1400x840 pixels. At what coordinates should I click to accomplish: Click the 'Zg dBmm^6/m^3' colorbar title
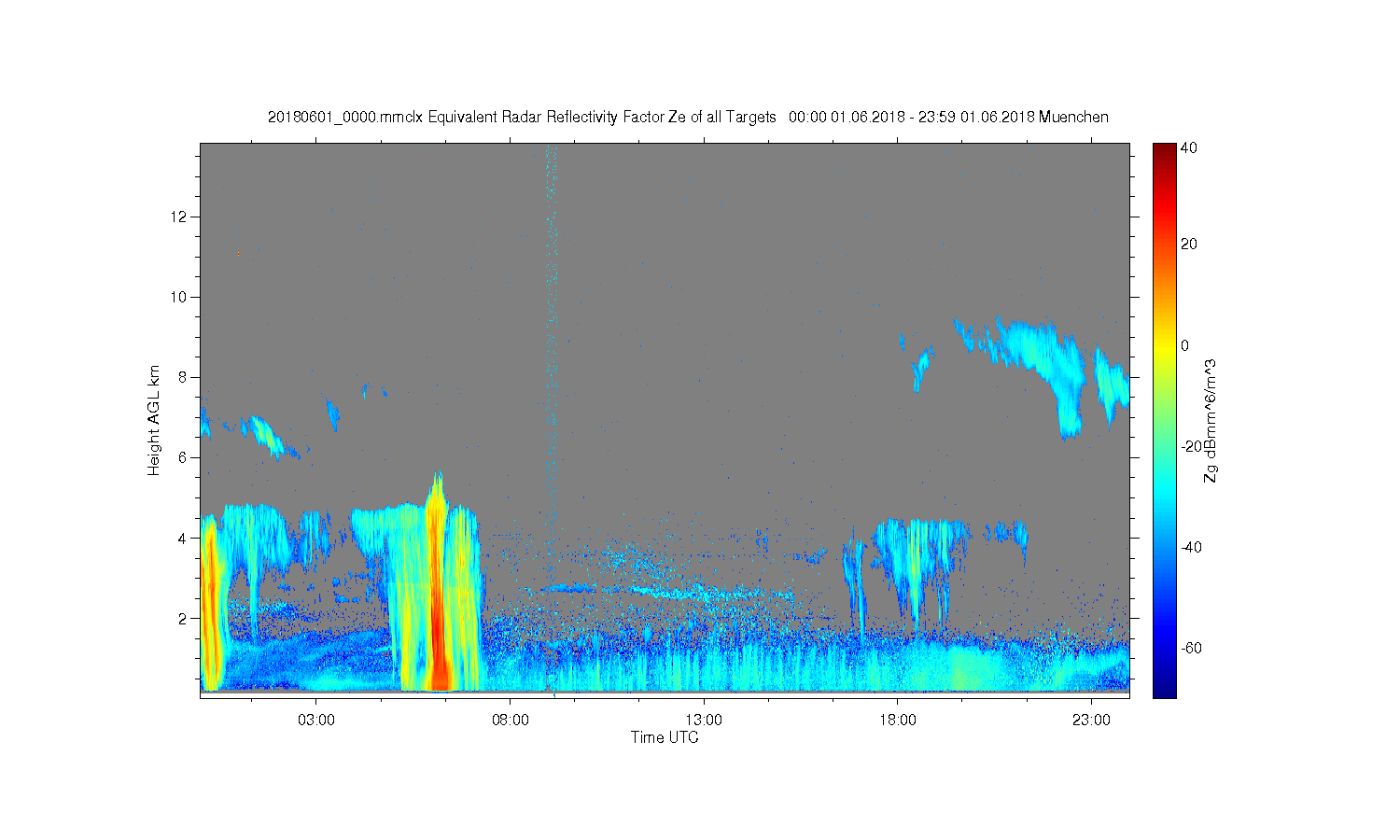click(1211, 420)
